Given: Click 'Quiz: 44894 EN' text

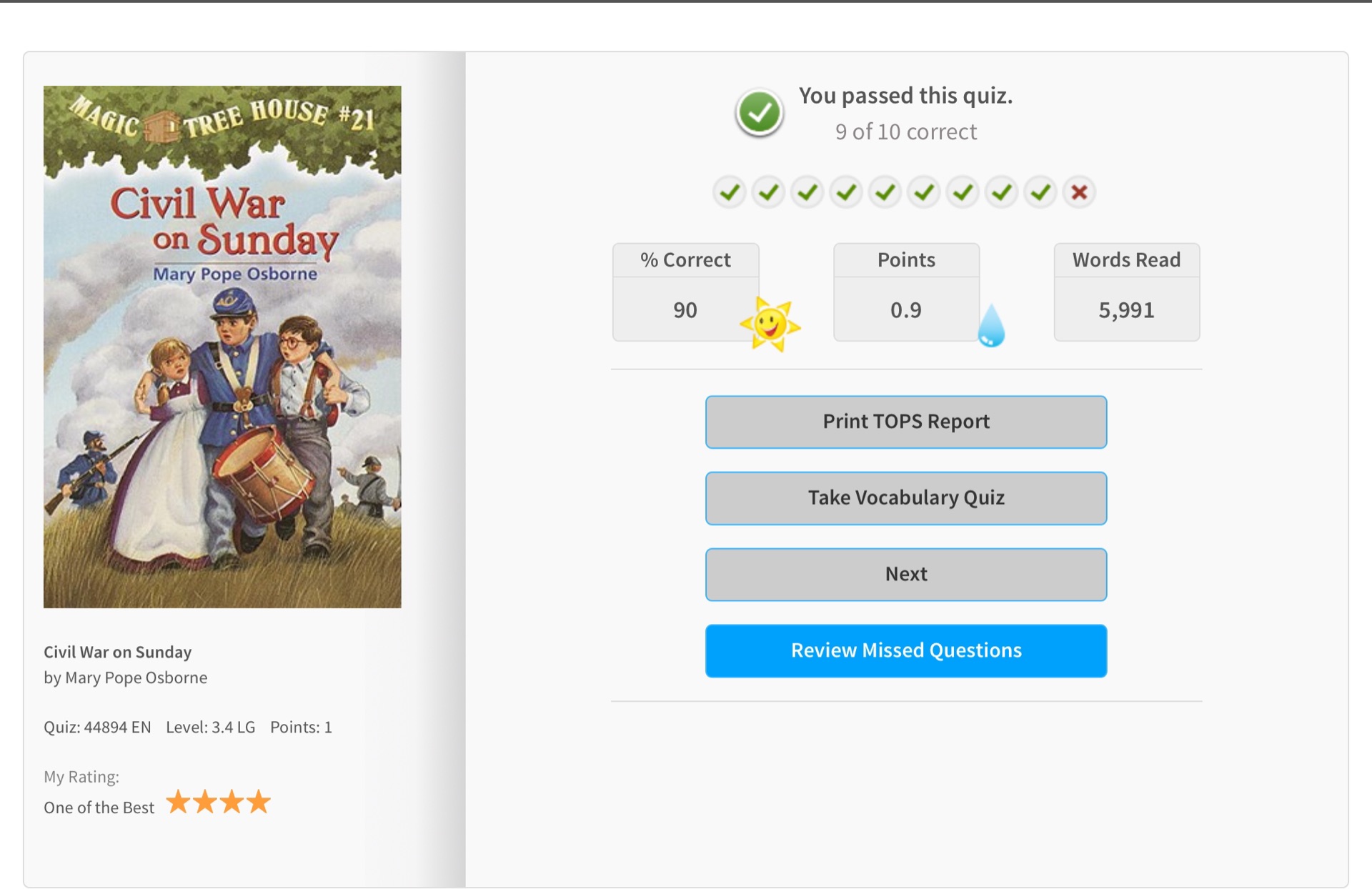Looking at the screenshot, I should point(97,727).
